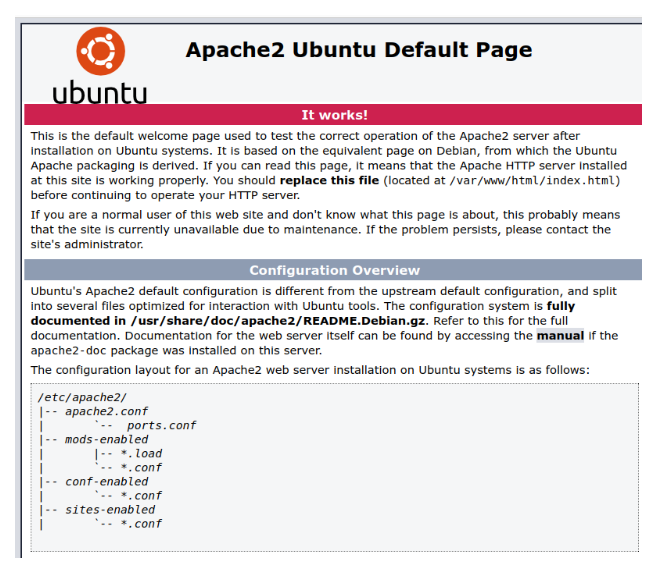
Task: Click the bold 'replace this file' text
Action: [329, 180]
